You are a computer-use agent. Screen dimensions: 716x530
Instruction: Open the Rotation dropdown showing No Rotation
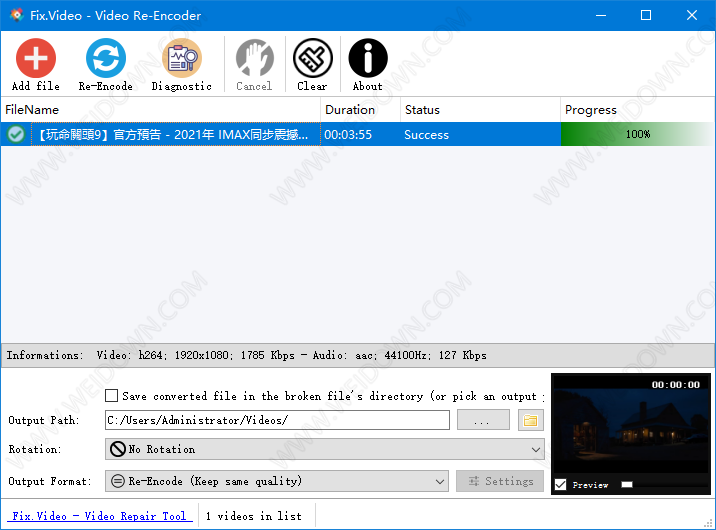(325, 449)
